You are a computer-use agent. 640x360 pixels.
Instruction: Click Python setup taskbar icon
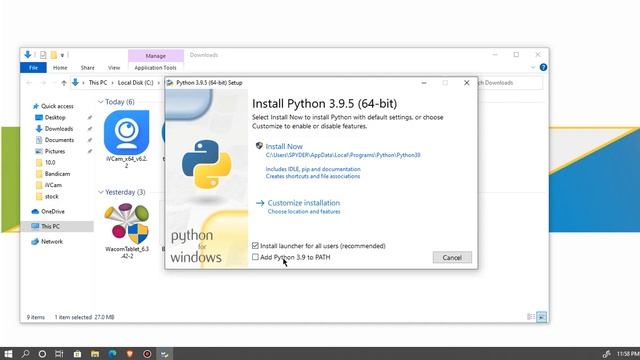coord(165,354)
